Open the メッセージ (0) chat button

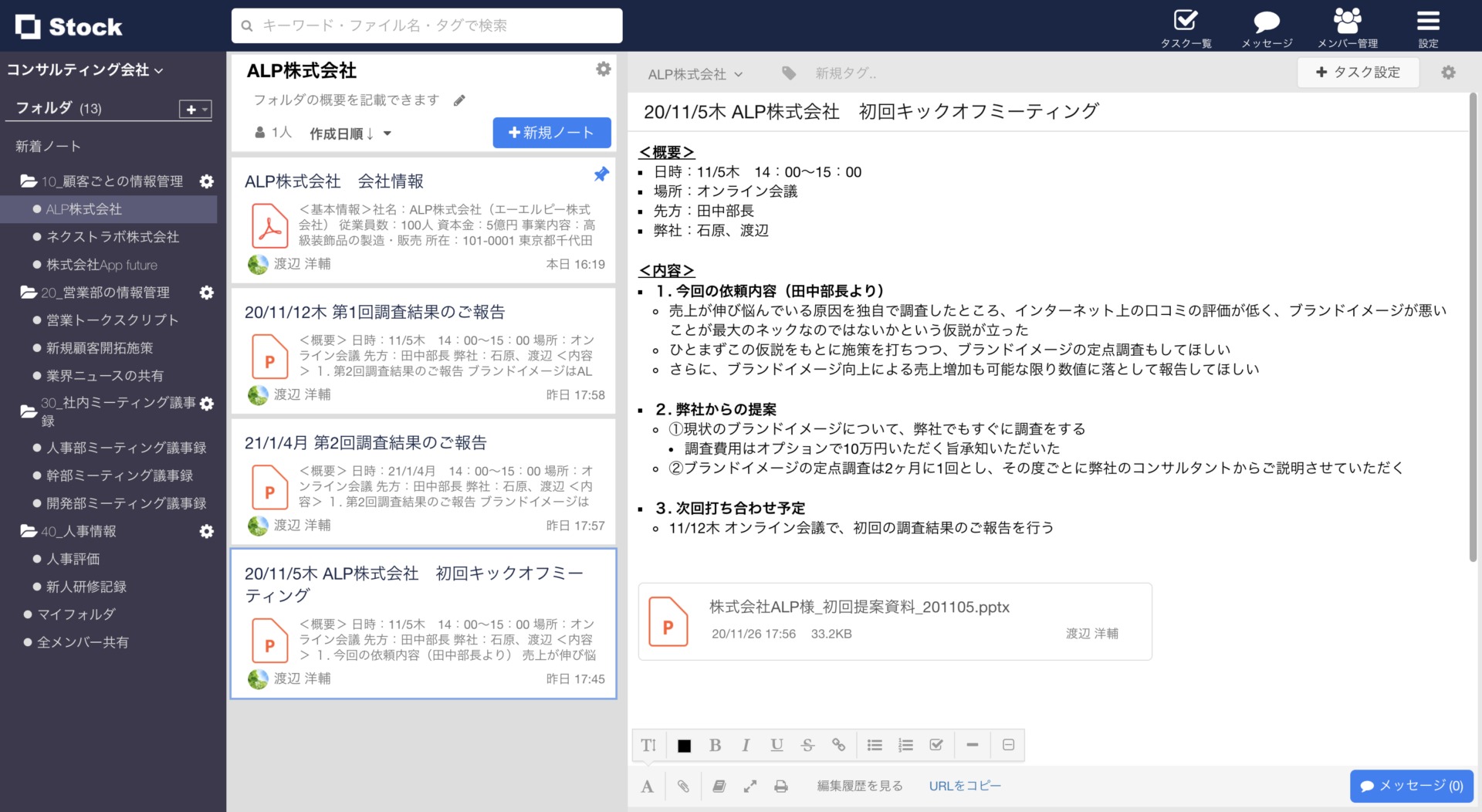point(1412,786)
